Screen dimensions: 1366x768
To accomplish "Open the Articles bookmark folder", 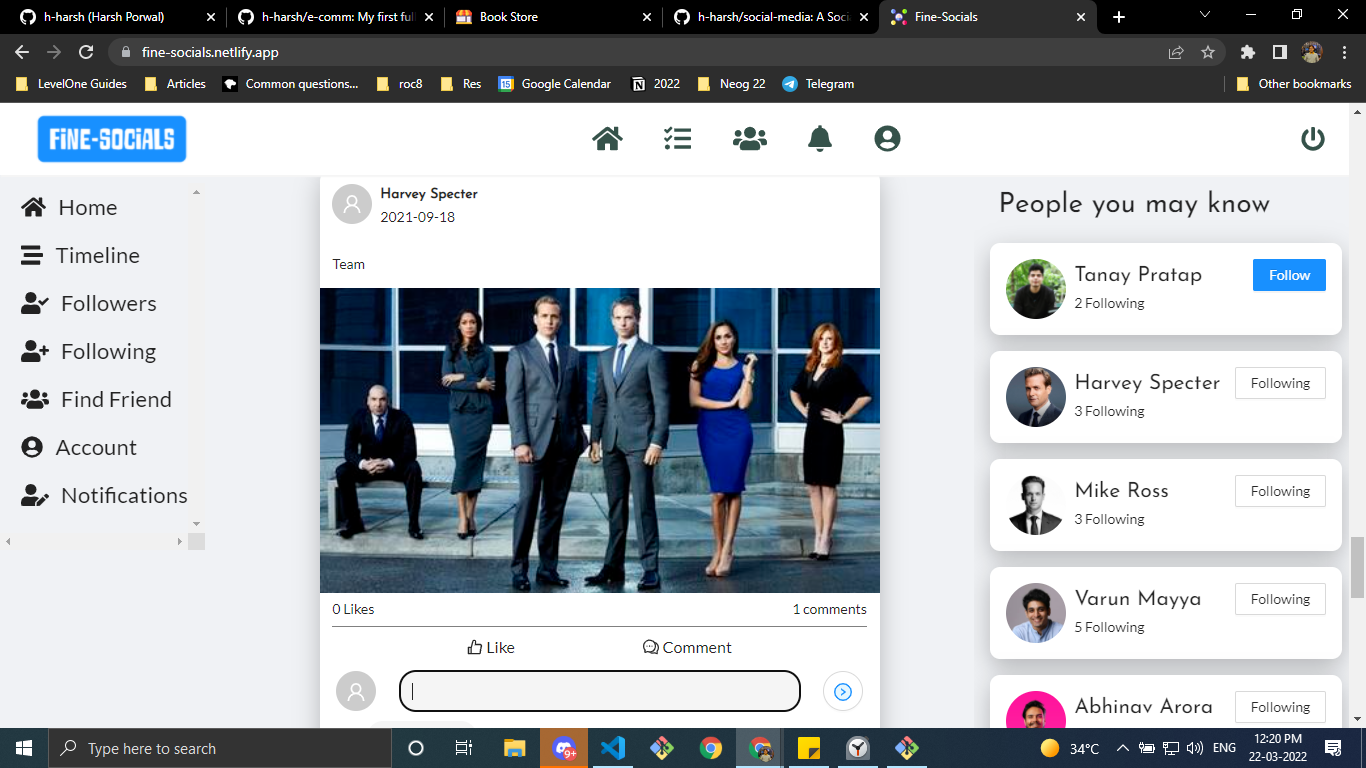I will pyautogui.click(x=175, y=84).
